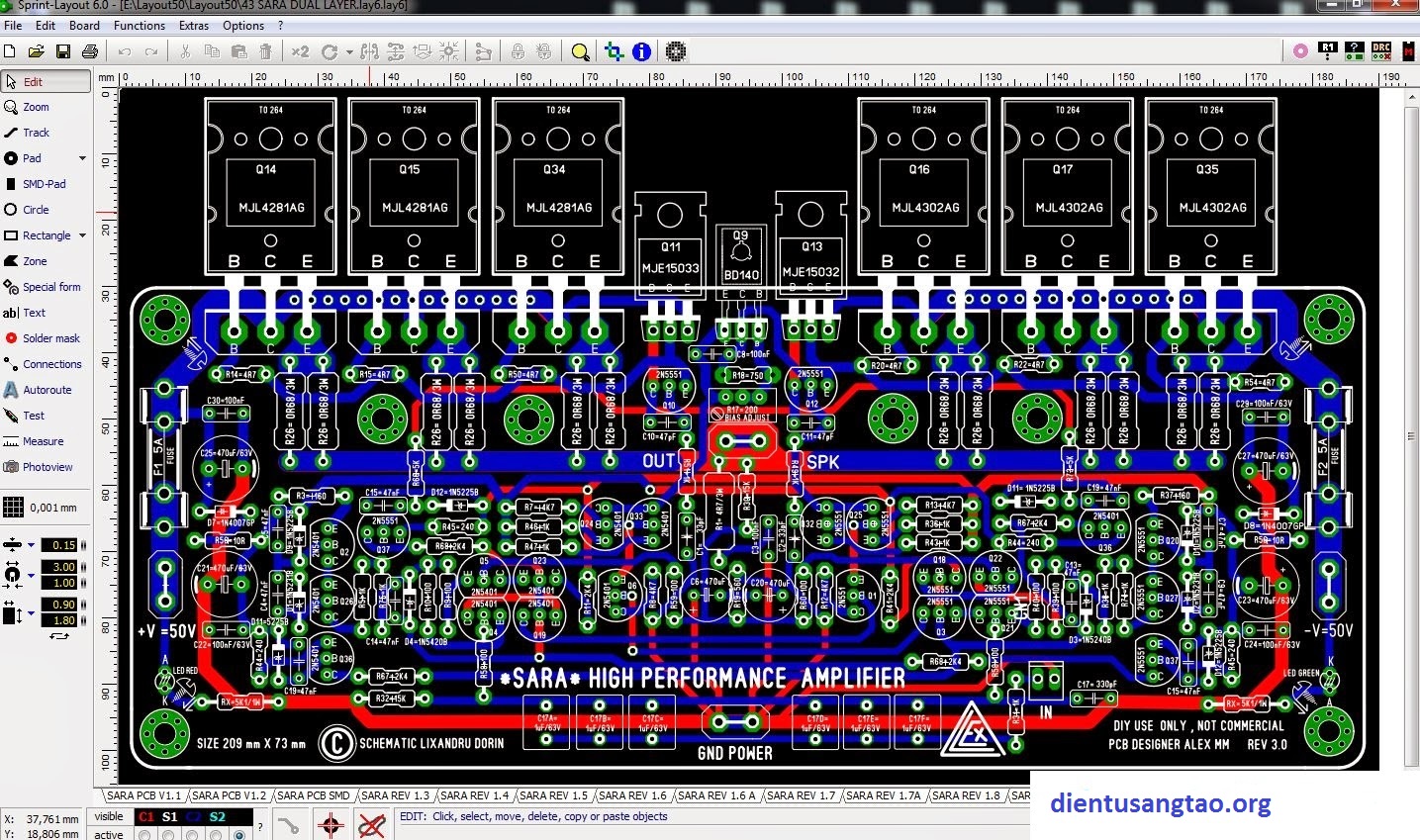Image resolution: width=1420 pixels, height=840 pixels.
Task: Activate the Test connection checker
Action: [x=35, y=415]
